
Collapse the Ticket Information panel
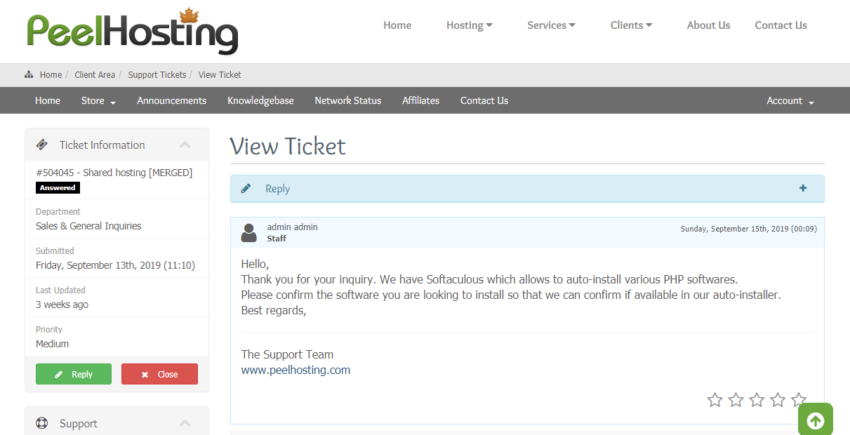click(185, 145)
